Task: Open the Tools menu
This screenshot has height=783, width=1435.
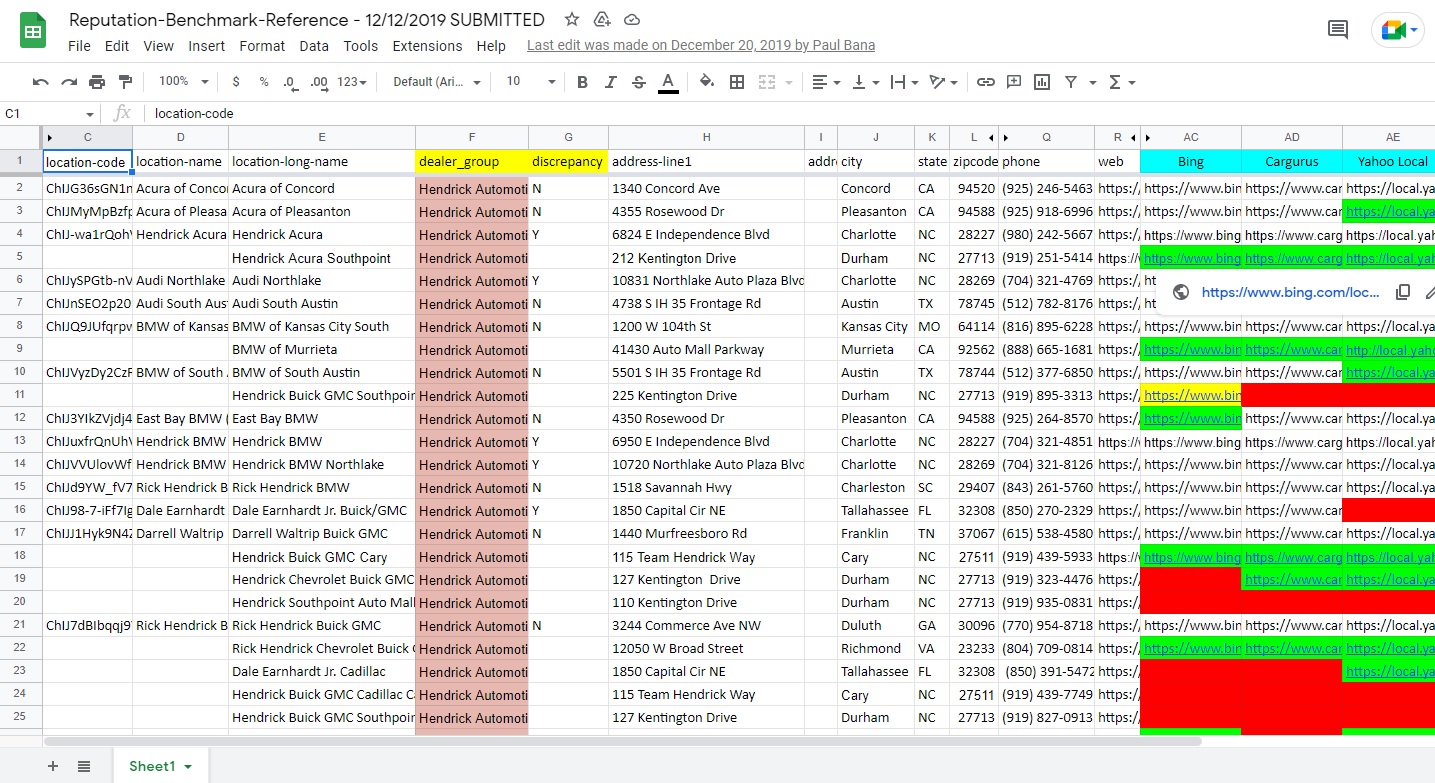Action: [x=361, y=46]
